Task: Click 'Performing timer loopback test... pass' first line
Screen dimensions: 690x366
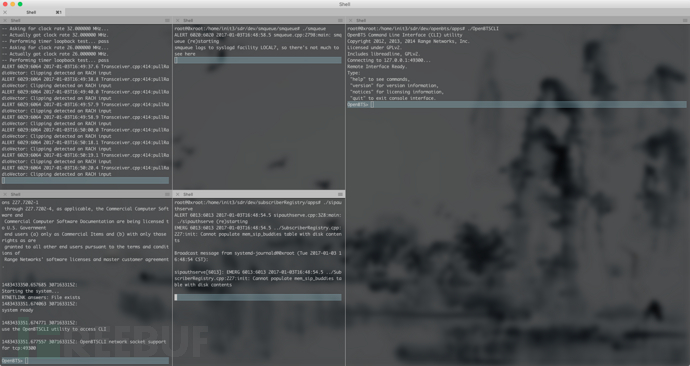Action: (55, 41)
